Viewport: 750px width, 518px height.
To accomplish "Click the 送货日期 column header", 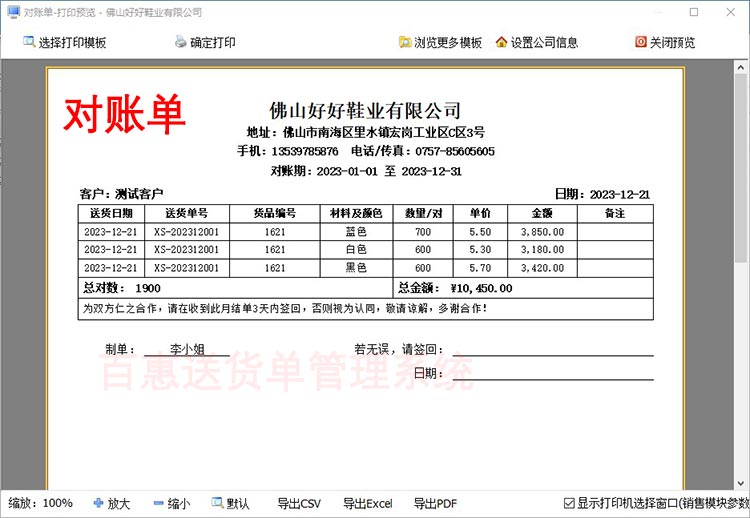I will coord(111,213).
